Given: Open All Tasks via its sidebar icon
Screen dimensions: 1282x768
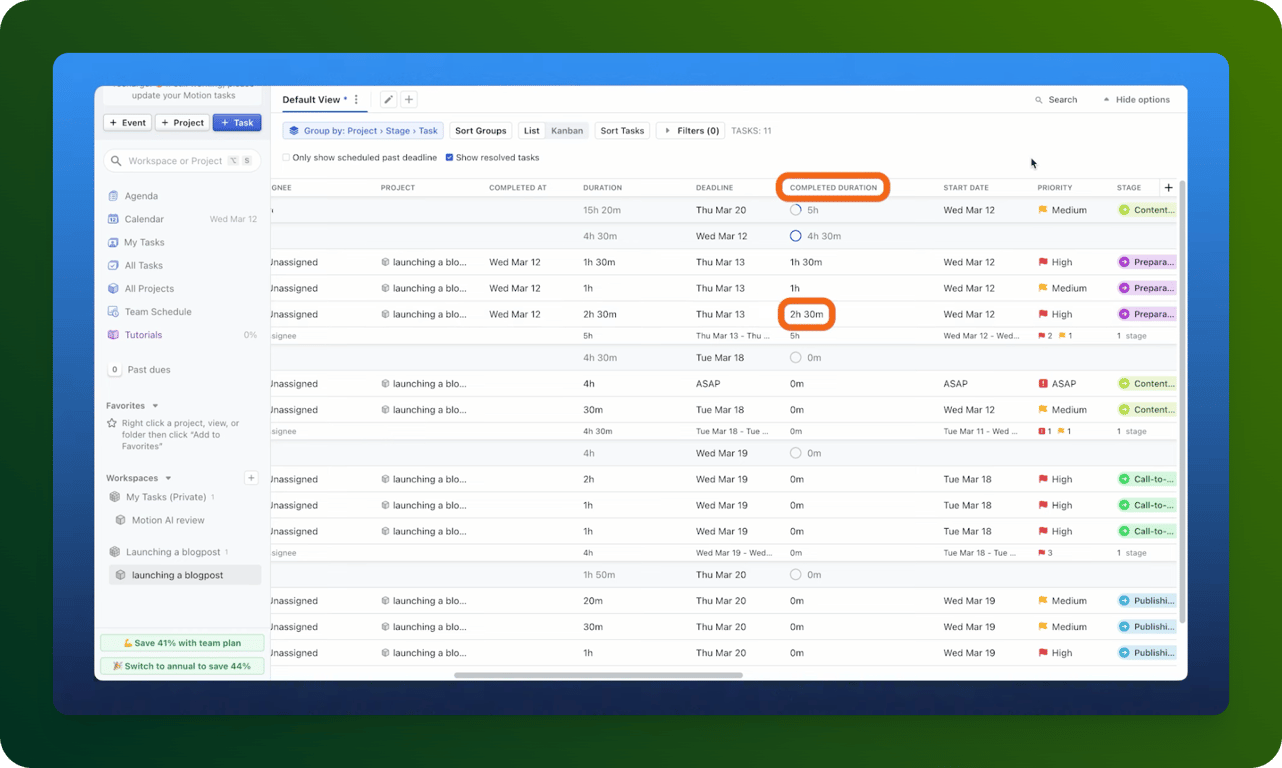Looking at the screenshot, I should point(113,265).
